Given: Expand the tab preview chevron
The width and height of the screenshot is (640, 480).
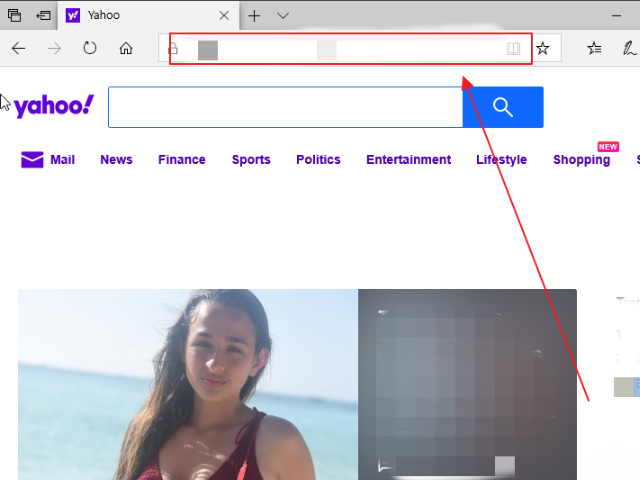Looking at the screenshot, I should (x=283, y=15).
